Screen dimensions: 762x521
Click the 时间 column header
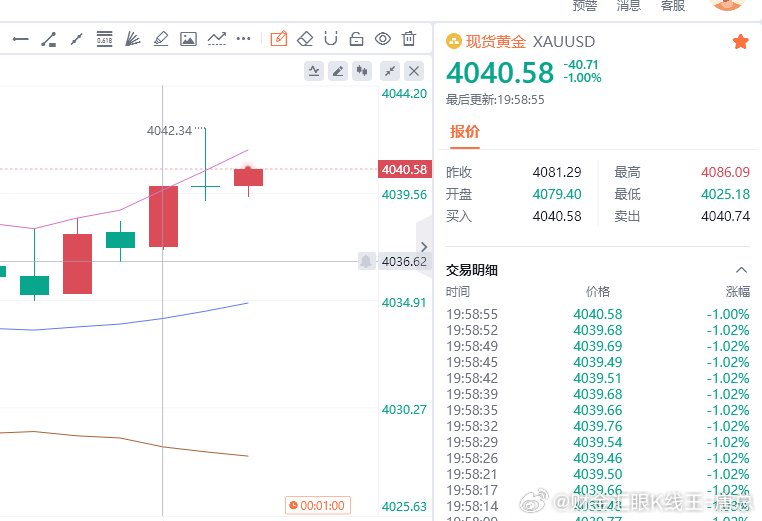click(458, 292)
